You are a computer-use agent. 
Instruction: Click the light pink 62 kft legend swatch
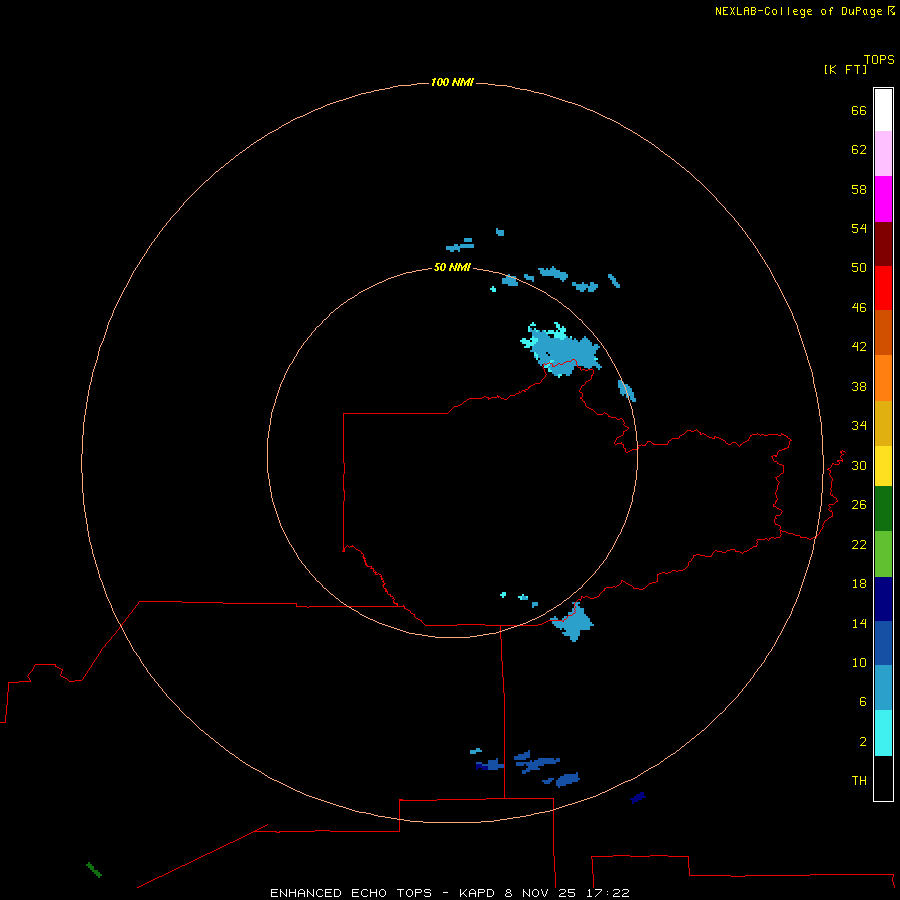(x=883, y=153)
